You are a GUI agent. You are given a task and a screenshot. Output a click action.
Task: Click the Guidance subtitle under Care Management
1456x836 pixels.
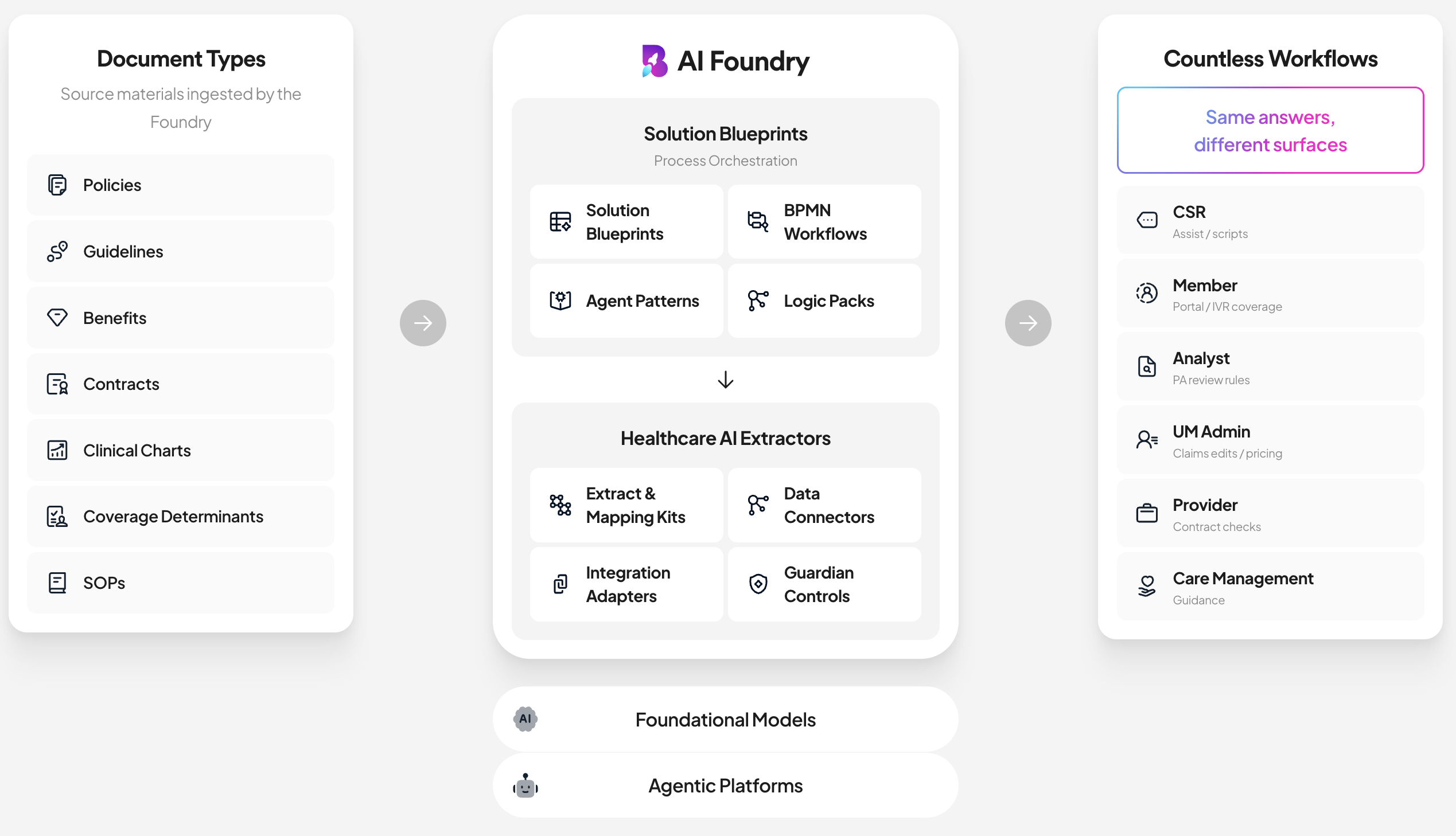(x=1198, y=600)
